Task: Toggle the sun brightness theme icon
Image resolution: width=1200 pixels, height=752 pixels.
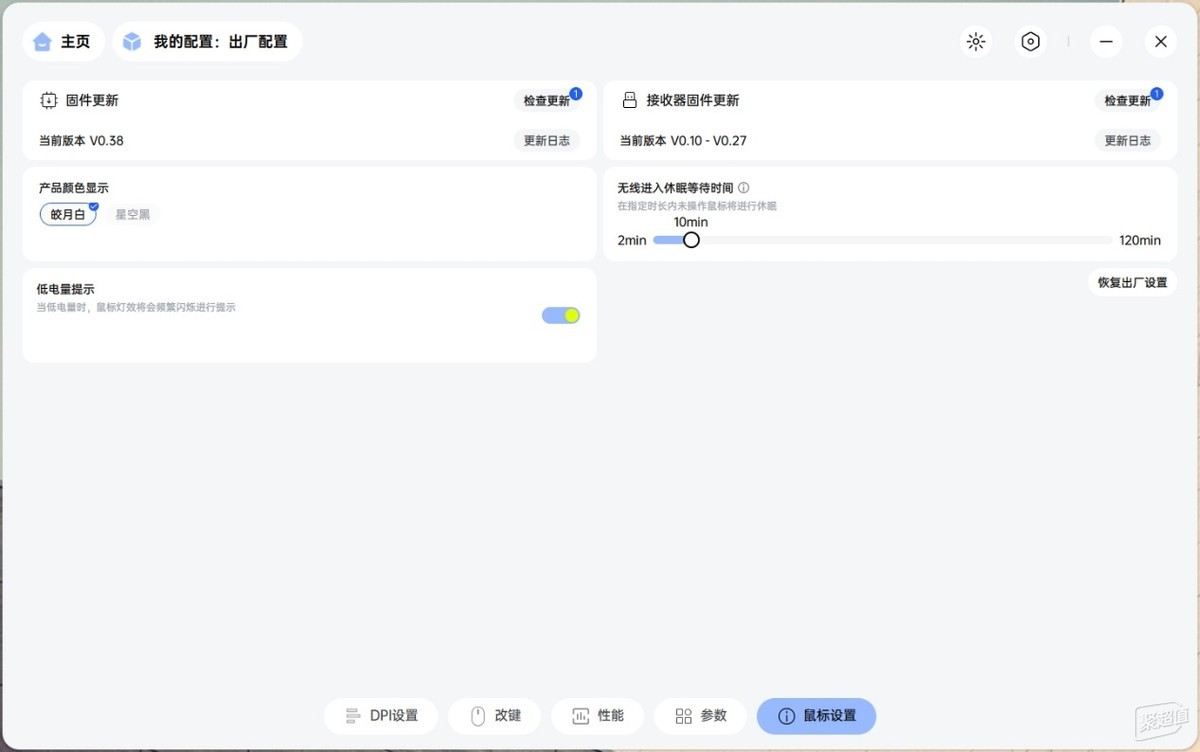Action: (976, 42)
